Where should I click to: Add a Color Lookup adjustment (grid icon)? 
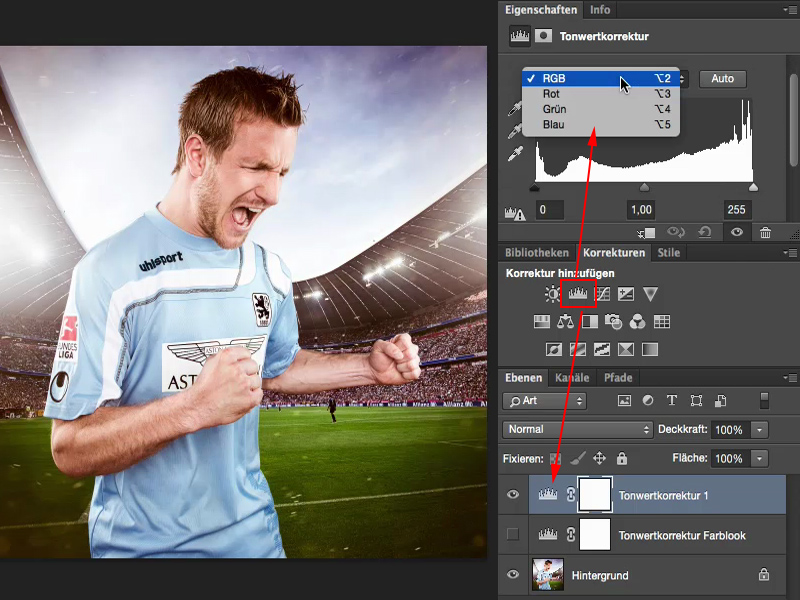[662, 321]
